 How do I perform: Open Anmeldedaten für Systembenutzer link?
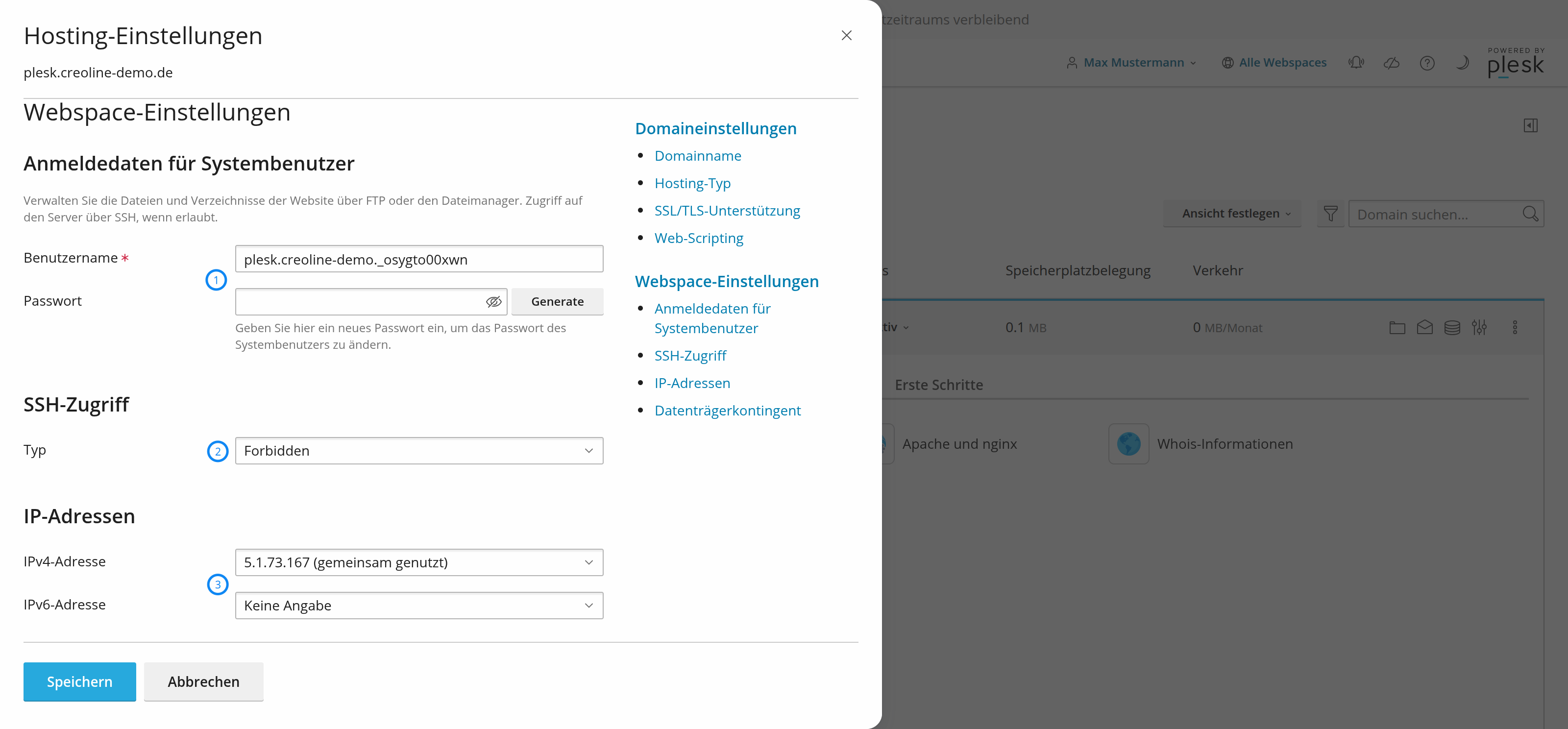(712, 318)
